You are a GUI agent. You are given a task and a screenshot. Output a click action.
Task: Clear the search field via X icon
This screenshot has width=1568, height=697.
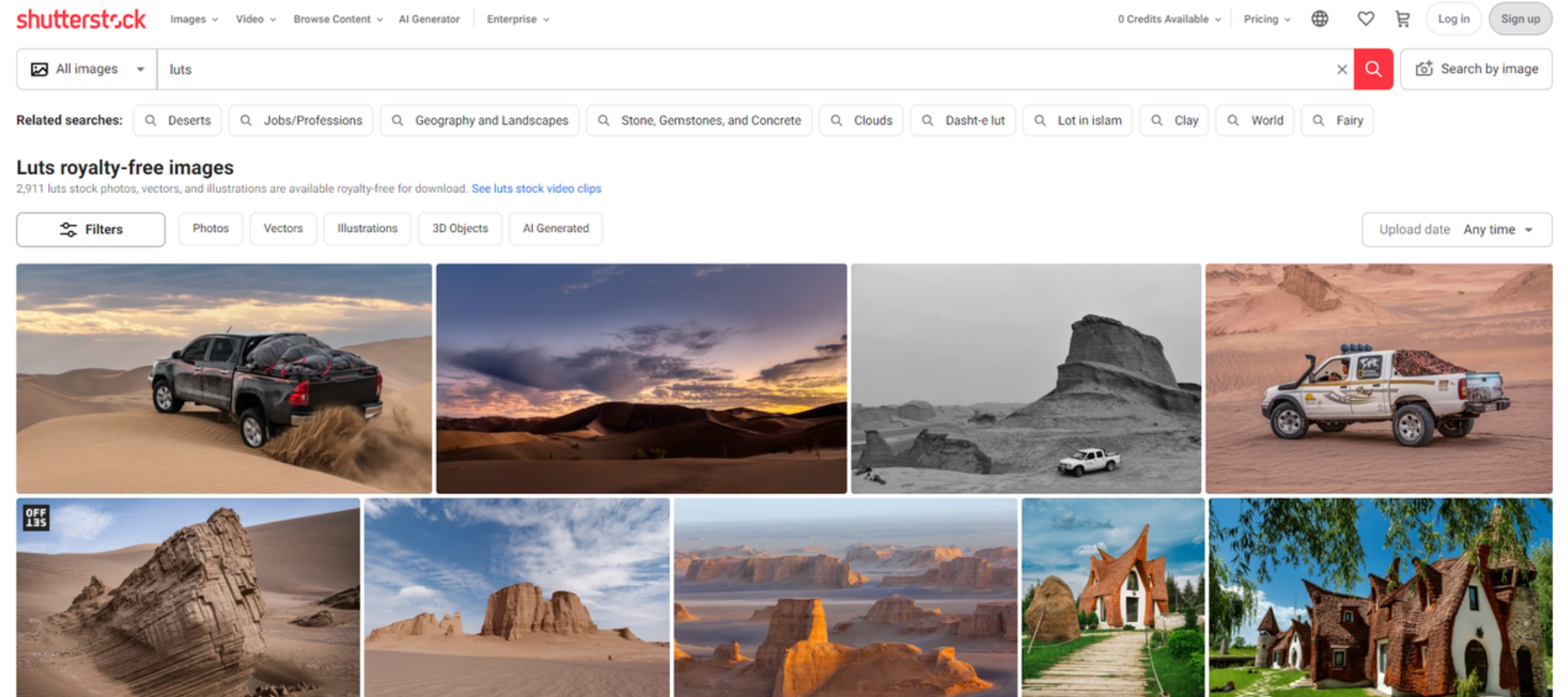pos(1342,68)
